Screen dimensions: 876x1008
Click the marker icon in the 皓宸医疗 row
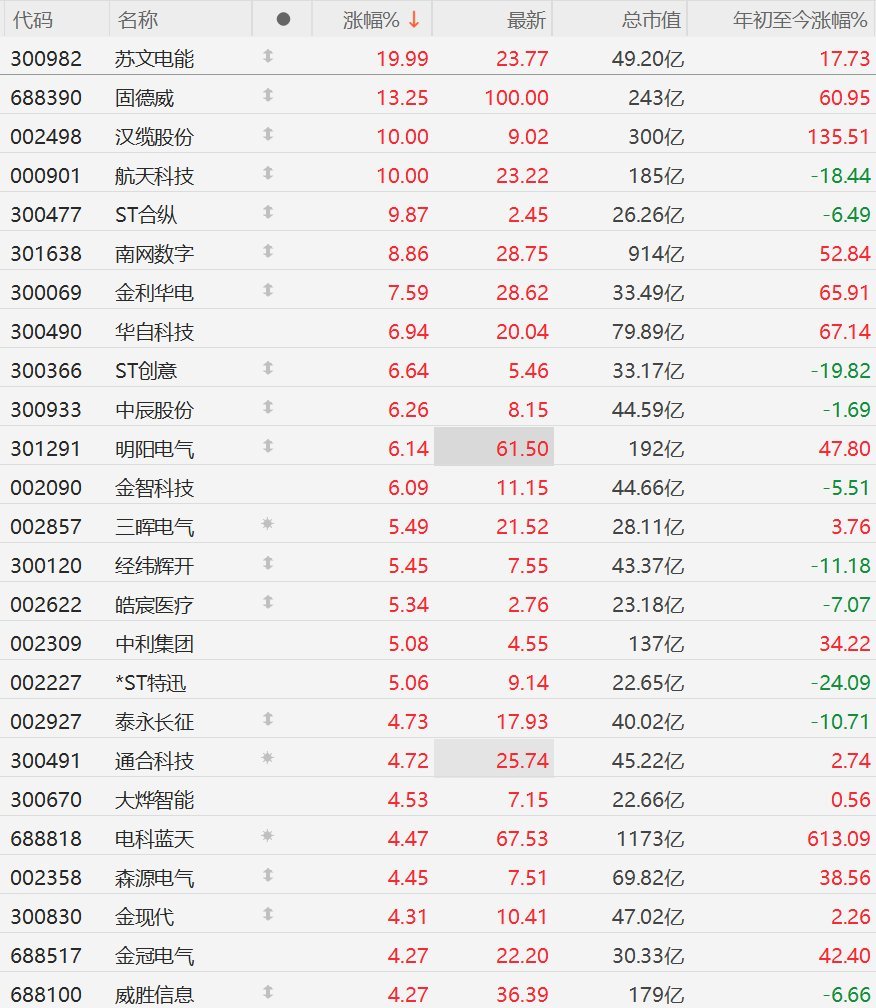(x=268, y=602)
